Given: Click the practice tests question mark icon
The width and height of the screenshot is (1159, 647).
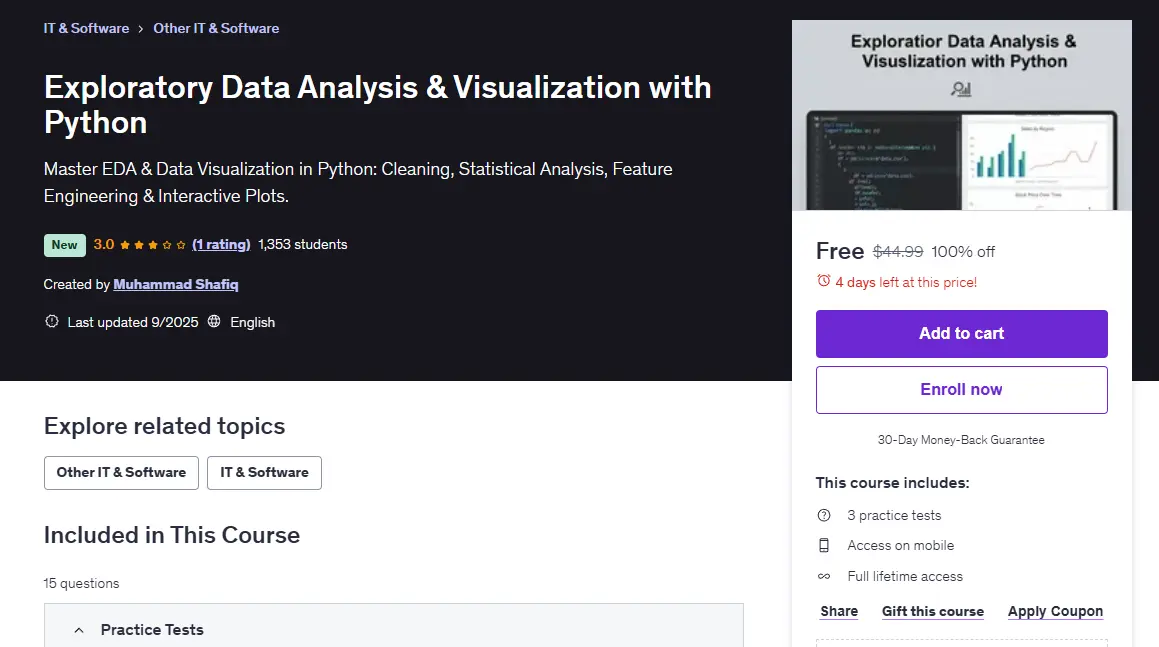Looking at the screenshot, I should 824,515.
